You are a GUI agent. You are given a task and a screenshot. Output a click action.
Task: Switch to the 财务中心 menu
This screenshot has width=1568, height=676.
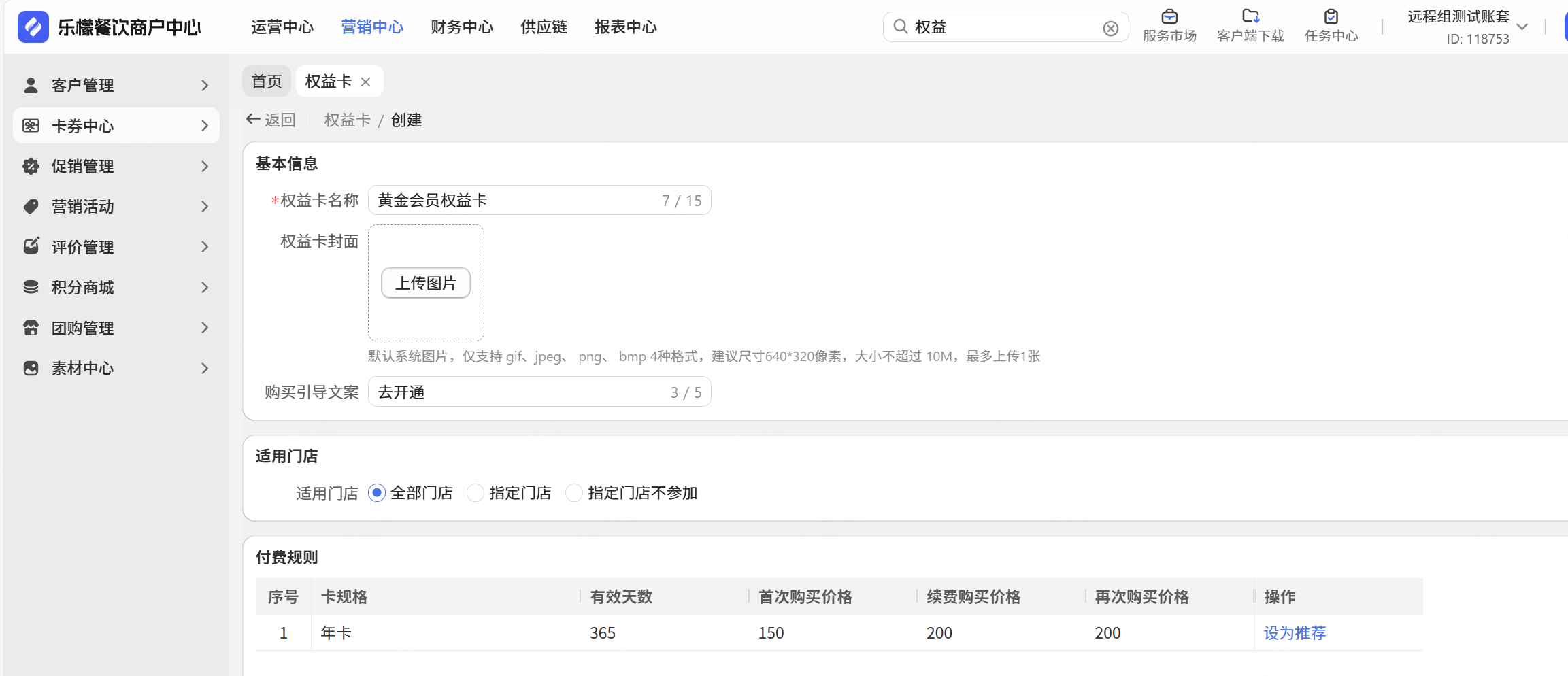point(461,27)
